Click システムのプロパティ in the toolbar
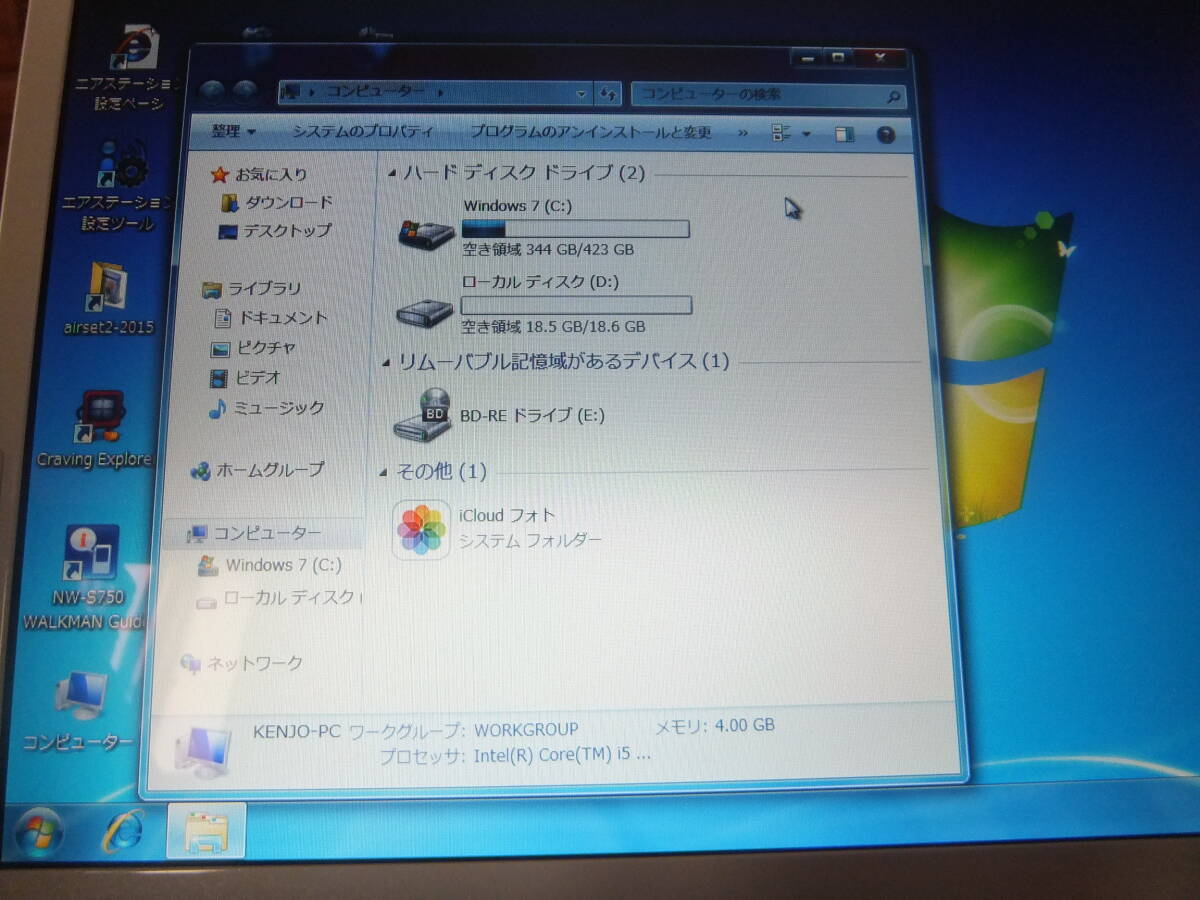Screen dimensions: 1200x900 pos(363,132)
